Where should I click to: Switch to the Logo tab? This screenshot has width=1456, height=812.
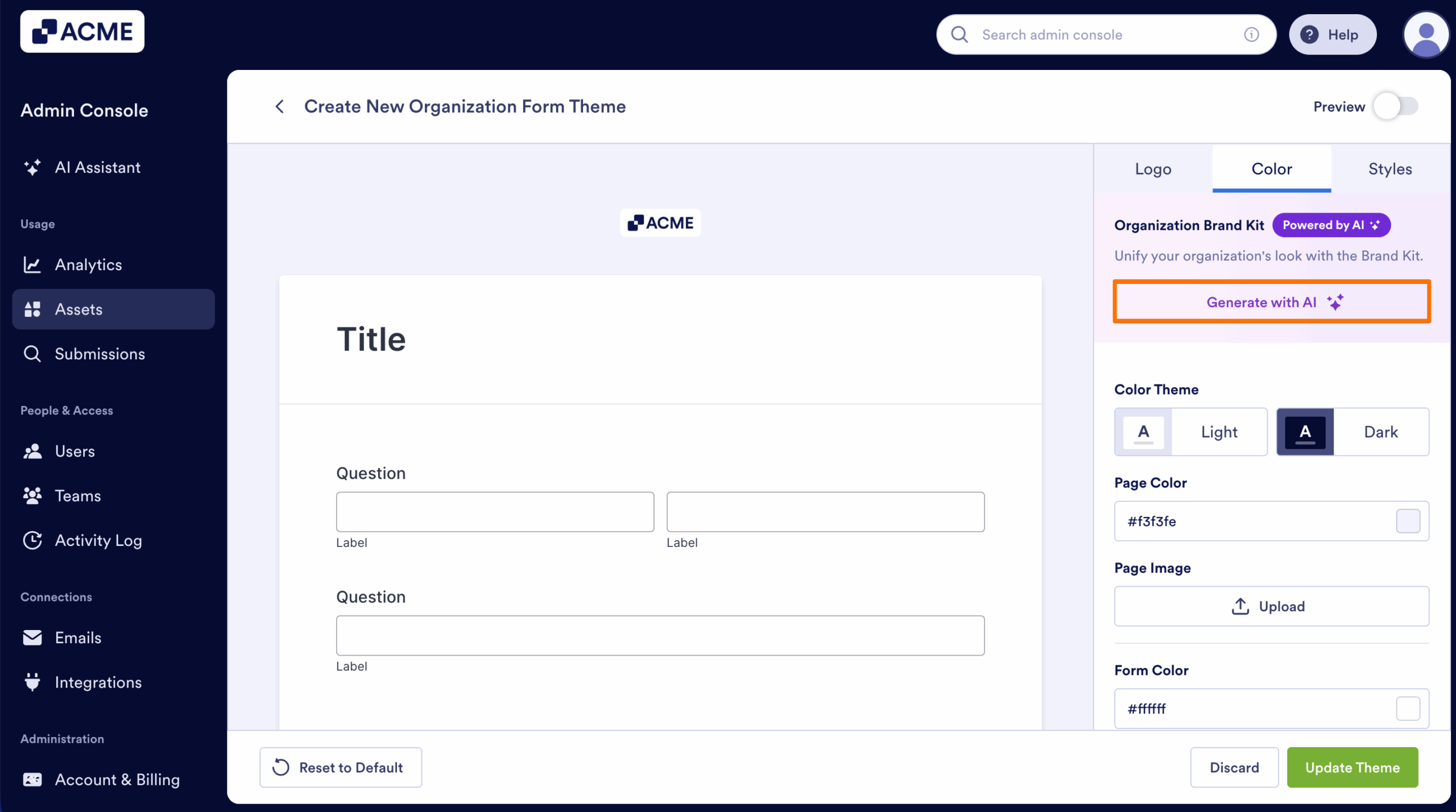(1152, 168)
